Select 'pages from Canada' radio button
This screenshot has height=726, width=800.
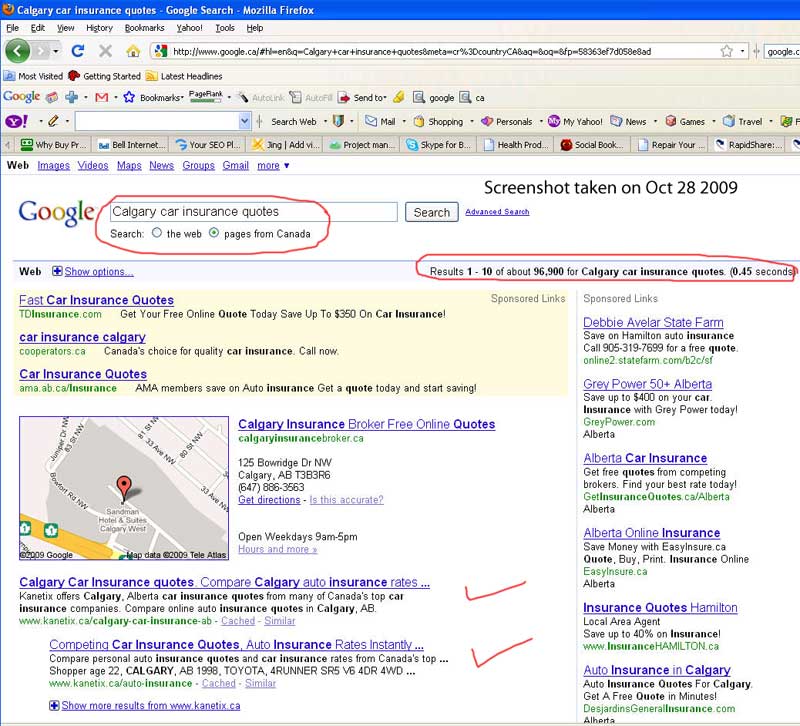click(x=214, y=233)
